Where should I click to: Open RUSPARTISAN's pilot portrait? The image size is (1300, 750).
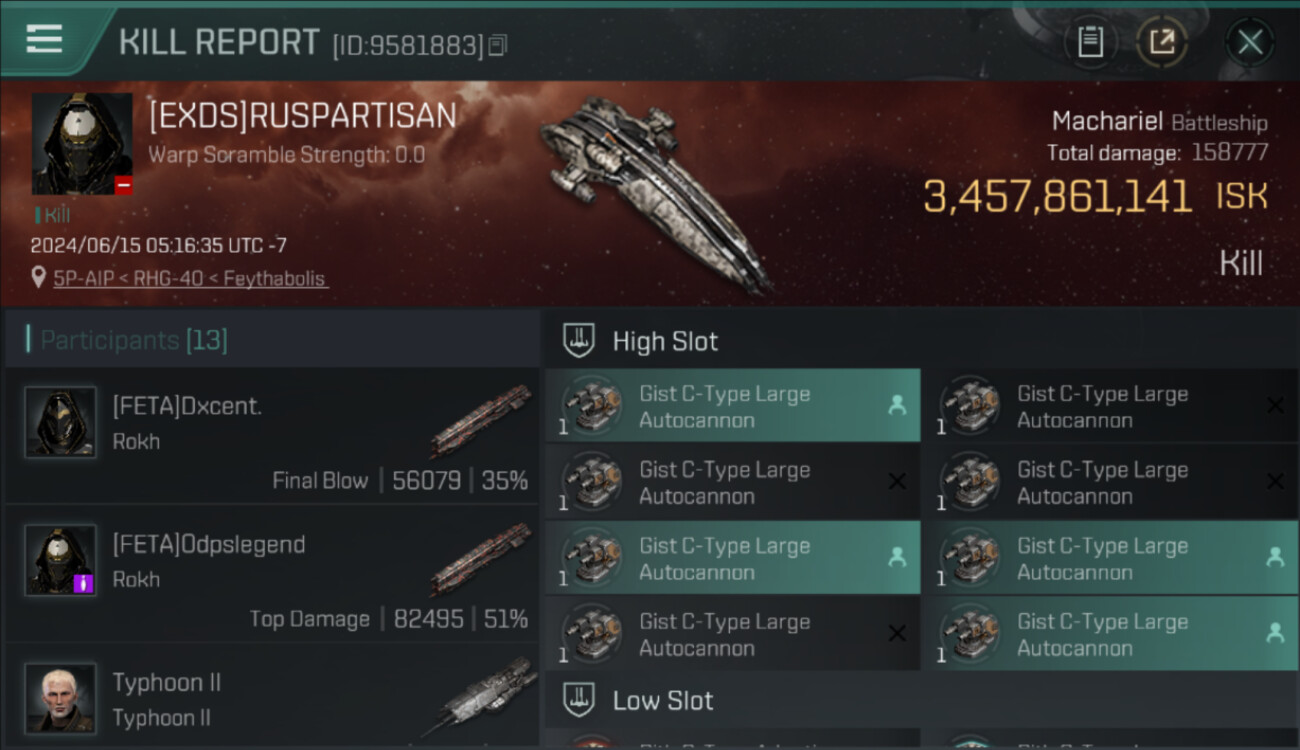(82, 144)
